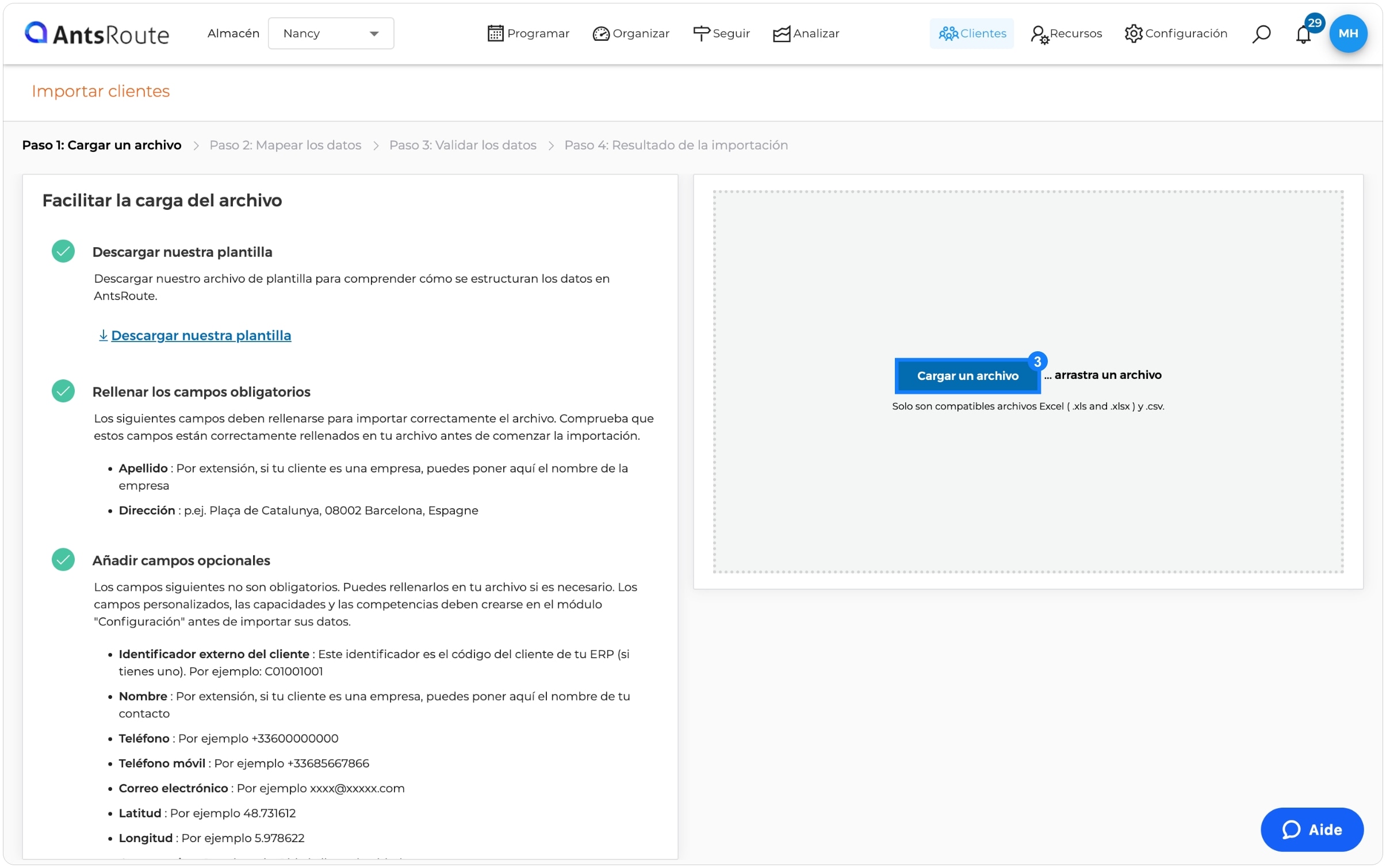Click the Almacén label
Screen dimensions: 1386x868
[x=233, y=33]
